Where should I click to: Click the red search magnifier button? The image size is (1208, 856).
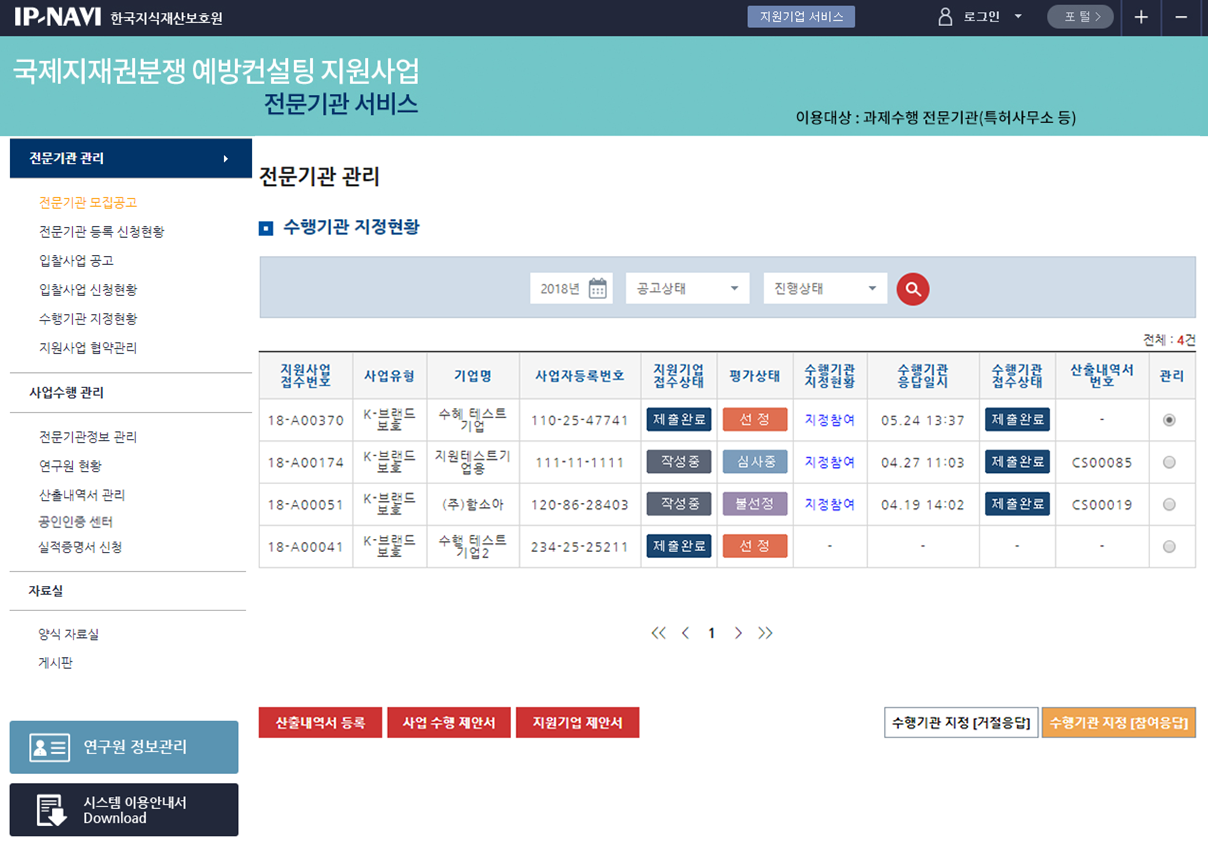912,289
